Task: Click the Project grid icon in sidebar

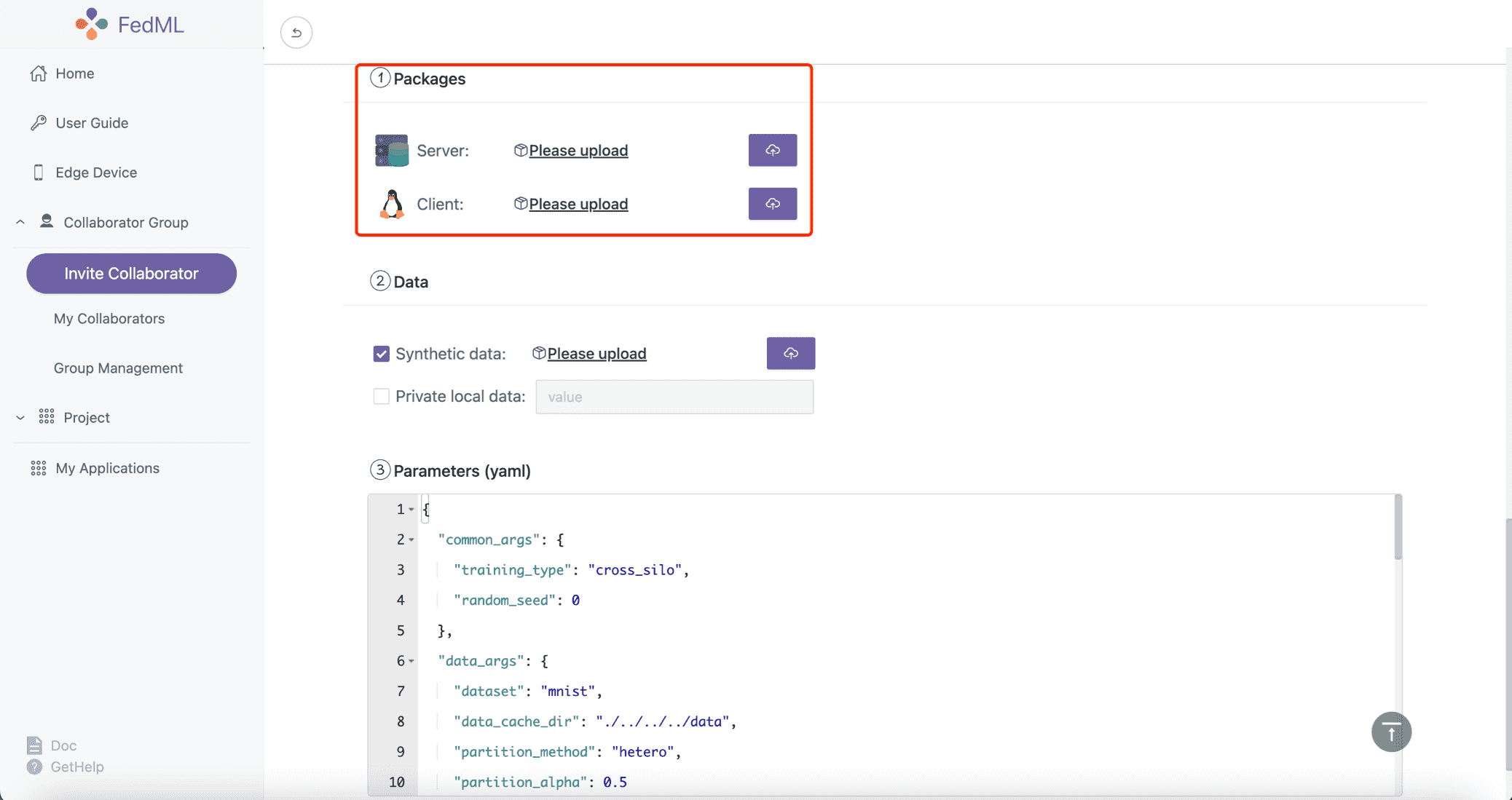Action: 46,417
